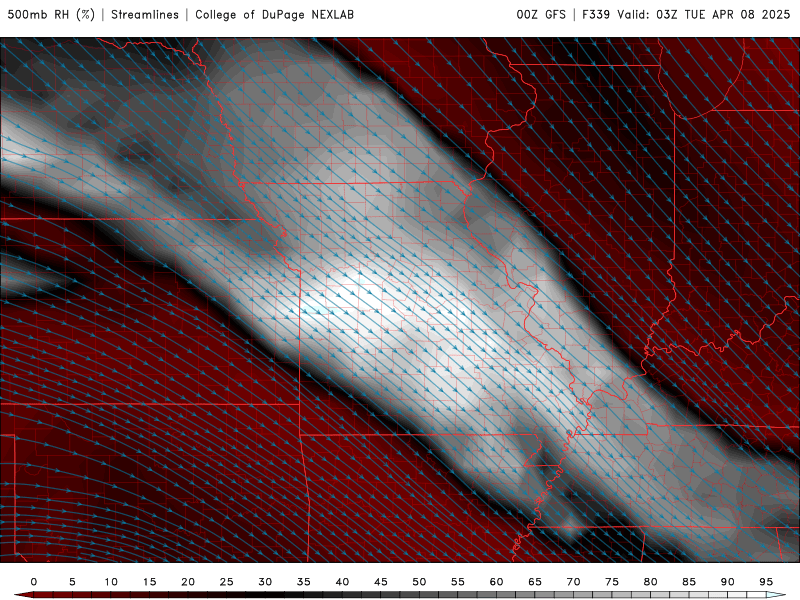Screen dimensions: 800x600
Task: Click the "35" value on color scale
Action: pyautogui.click(x=304, y=582)
